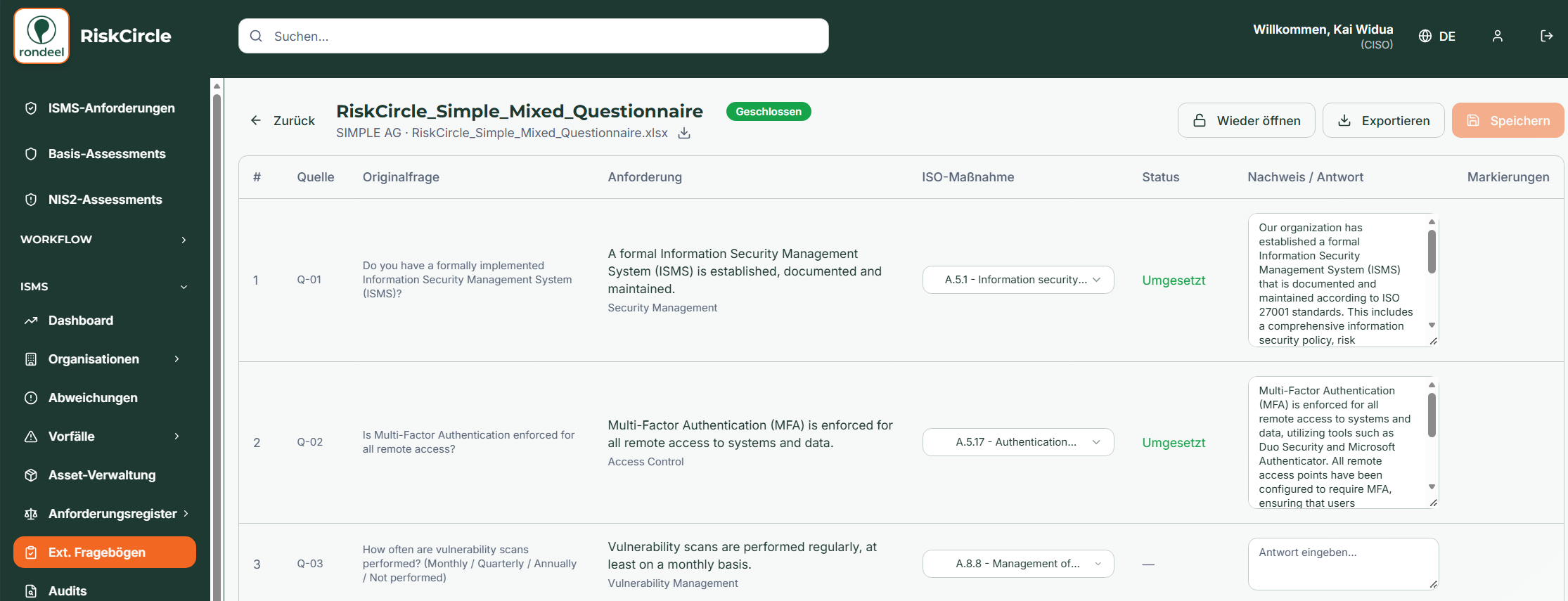Click the Suchen search input field
The image size is (1568, 601).
click(x=533, y=36)
